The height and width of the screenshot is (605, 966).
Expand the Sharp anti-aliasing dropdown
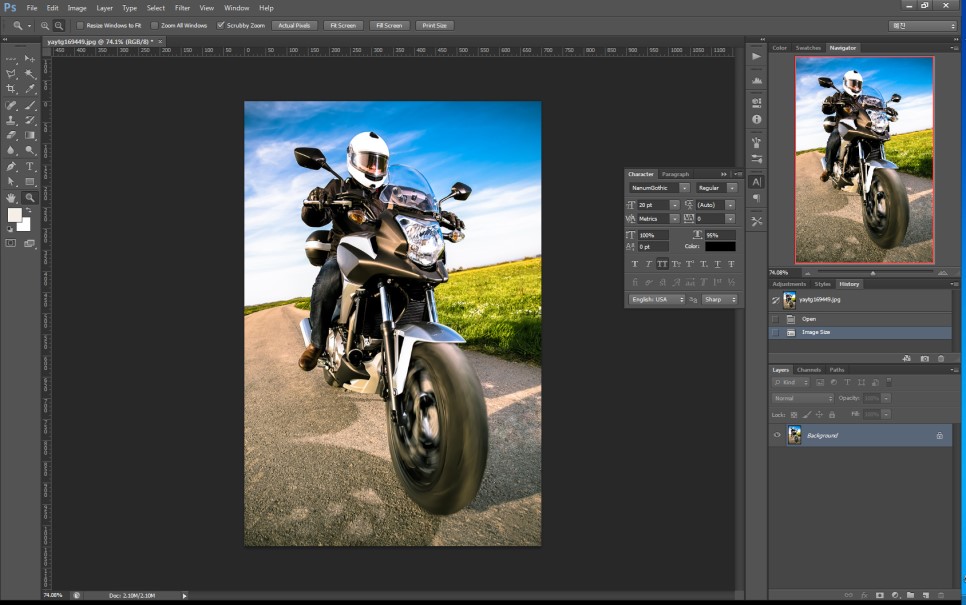pos(720,299)
